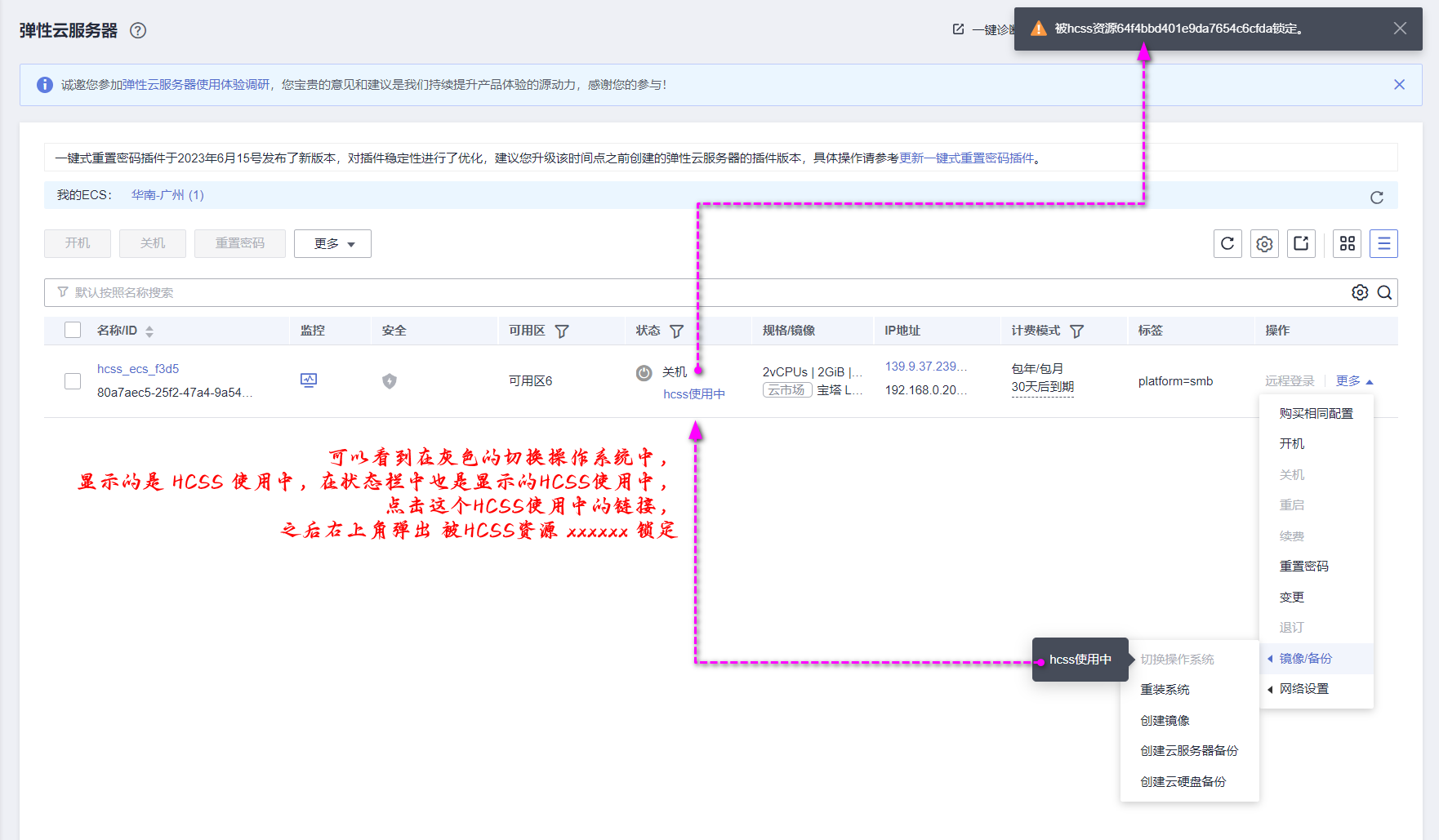Click the disabled 开机 toolbar button

coord(78,243)
